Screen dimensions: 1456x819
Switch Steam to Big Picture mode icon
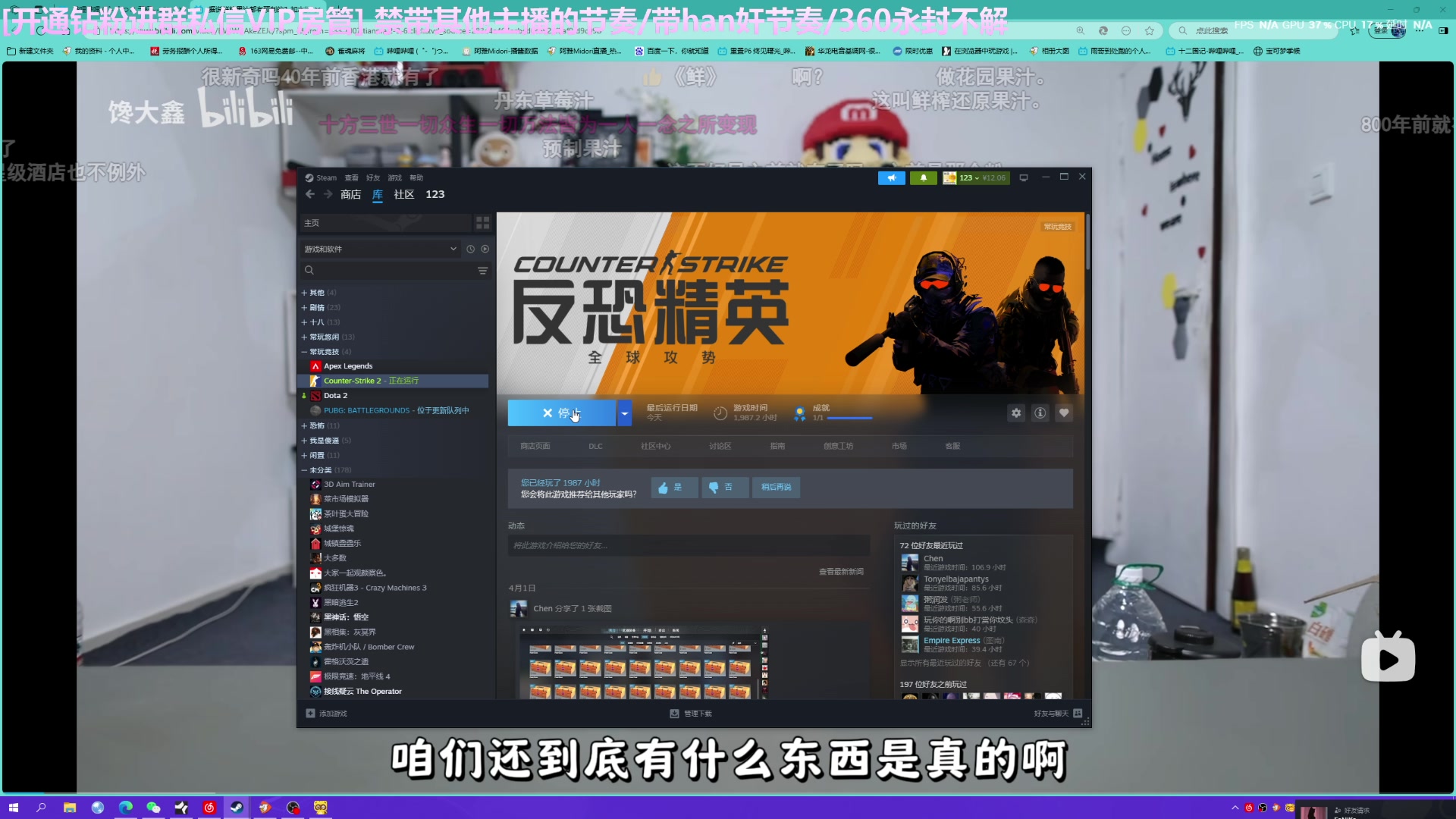click(x=1023, y=177)
